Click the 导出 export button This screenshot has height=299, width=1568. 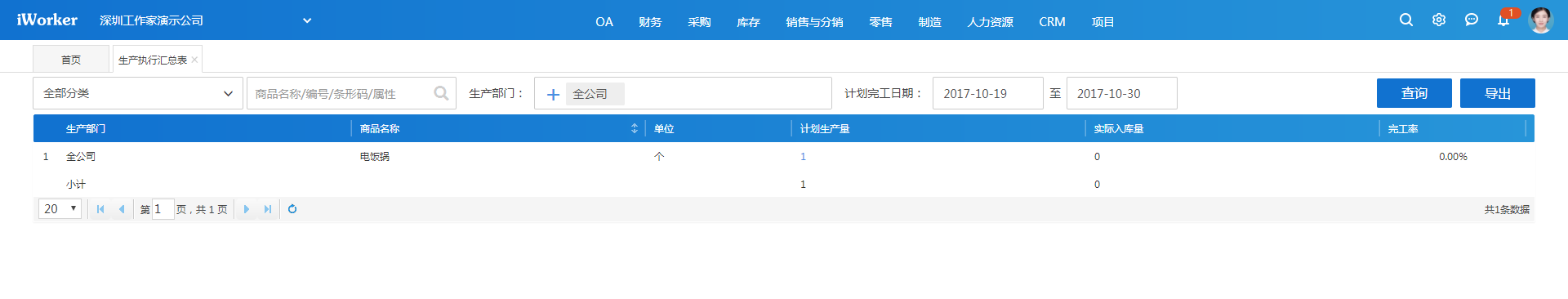click(1498, 93)
